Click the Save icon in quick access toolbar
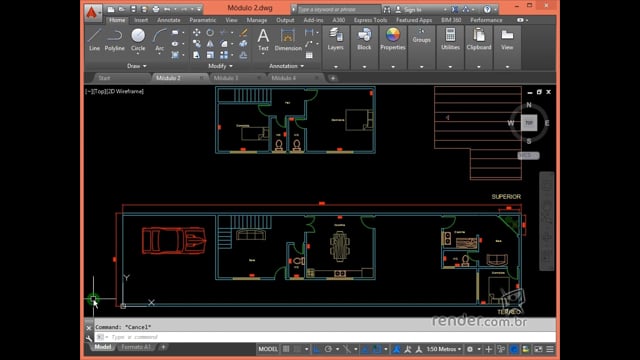640x360 pixels. pyautogui.click(x=133, y=9)
